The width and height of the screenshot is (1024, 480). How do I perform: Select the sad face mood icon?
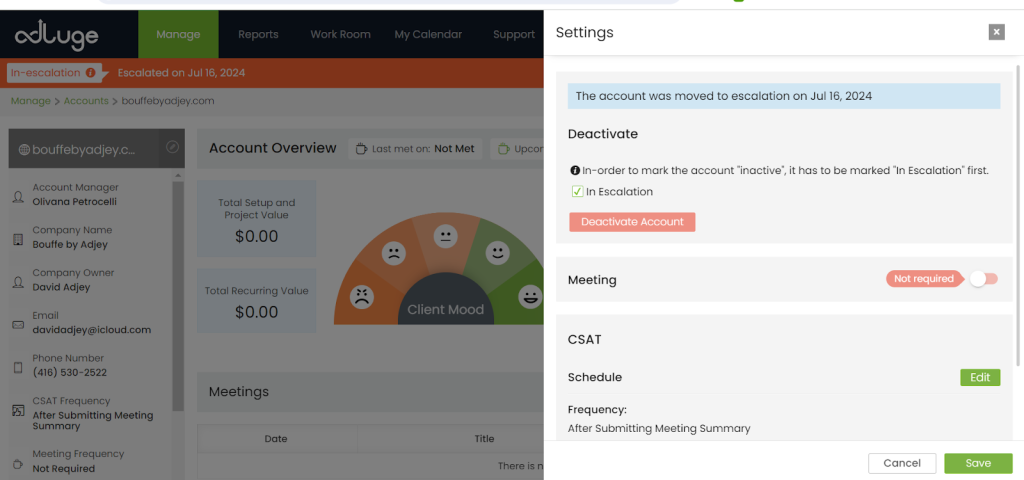[394, 254]
